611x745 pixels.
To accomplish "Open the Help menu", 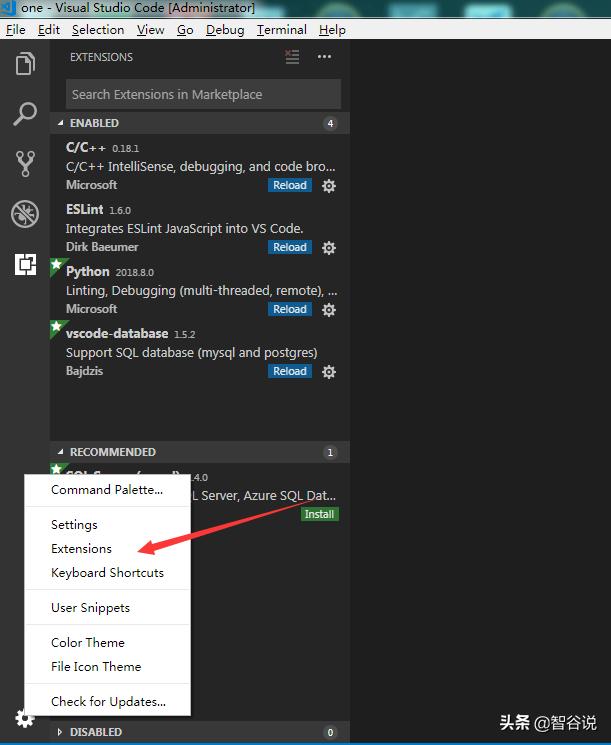I will [332, 30].
